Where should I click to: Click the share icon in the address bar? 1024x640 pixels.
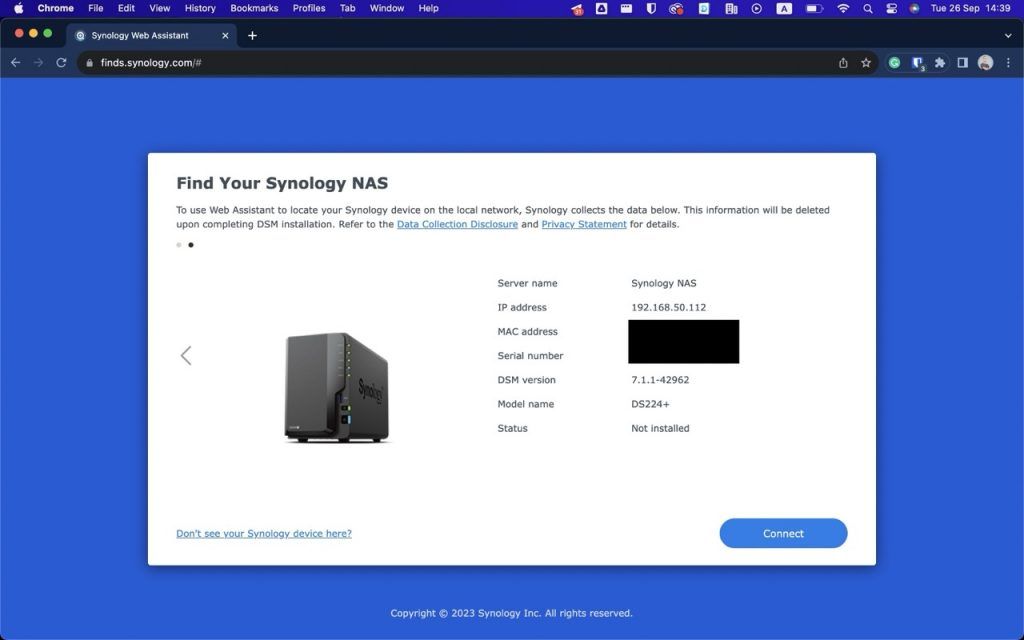[x=843, y=63]
